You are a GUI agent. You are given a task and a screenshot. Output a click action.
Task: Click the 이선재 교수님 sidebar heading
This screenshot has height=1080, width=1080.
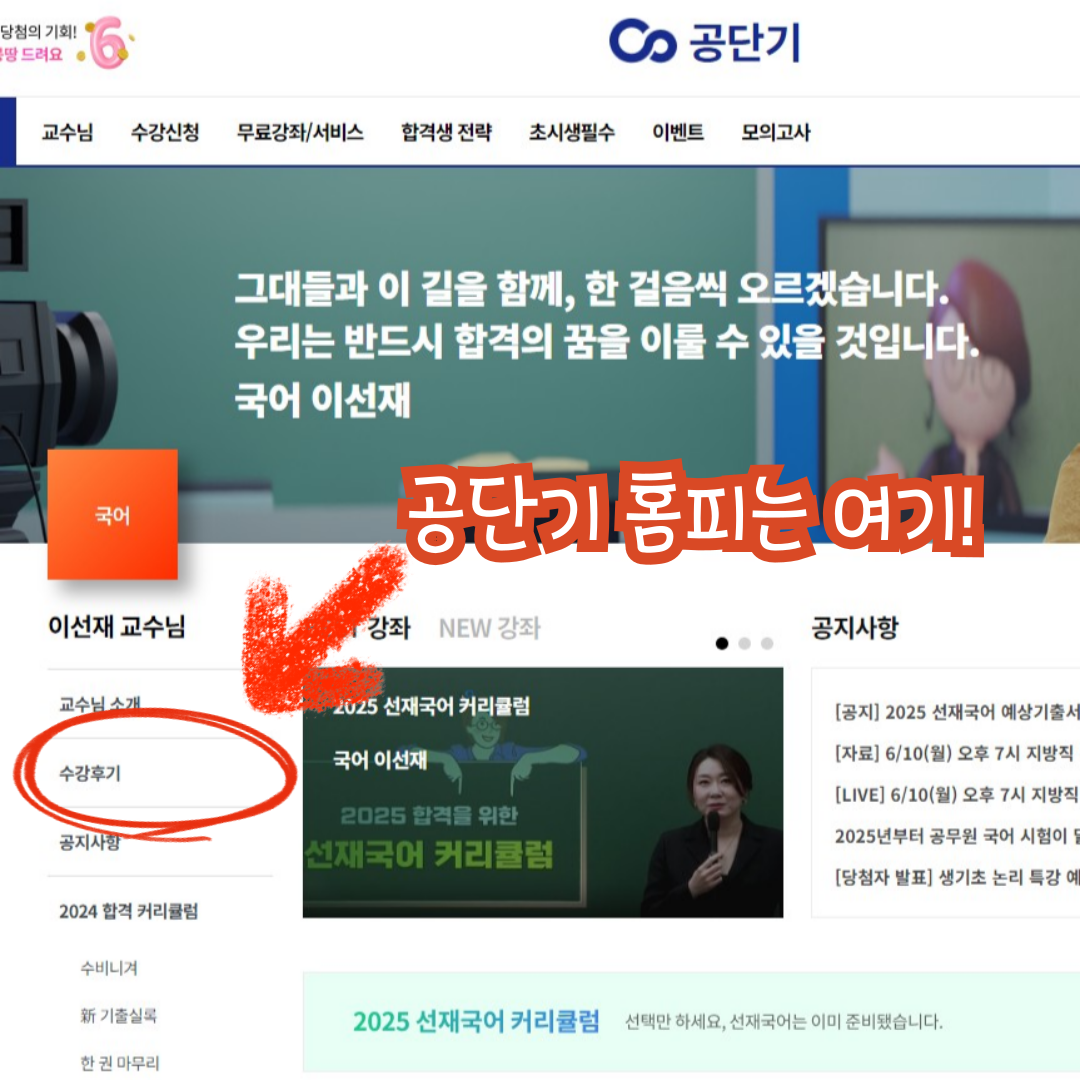[x=116, y=626]
